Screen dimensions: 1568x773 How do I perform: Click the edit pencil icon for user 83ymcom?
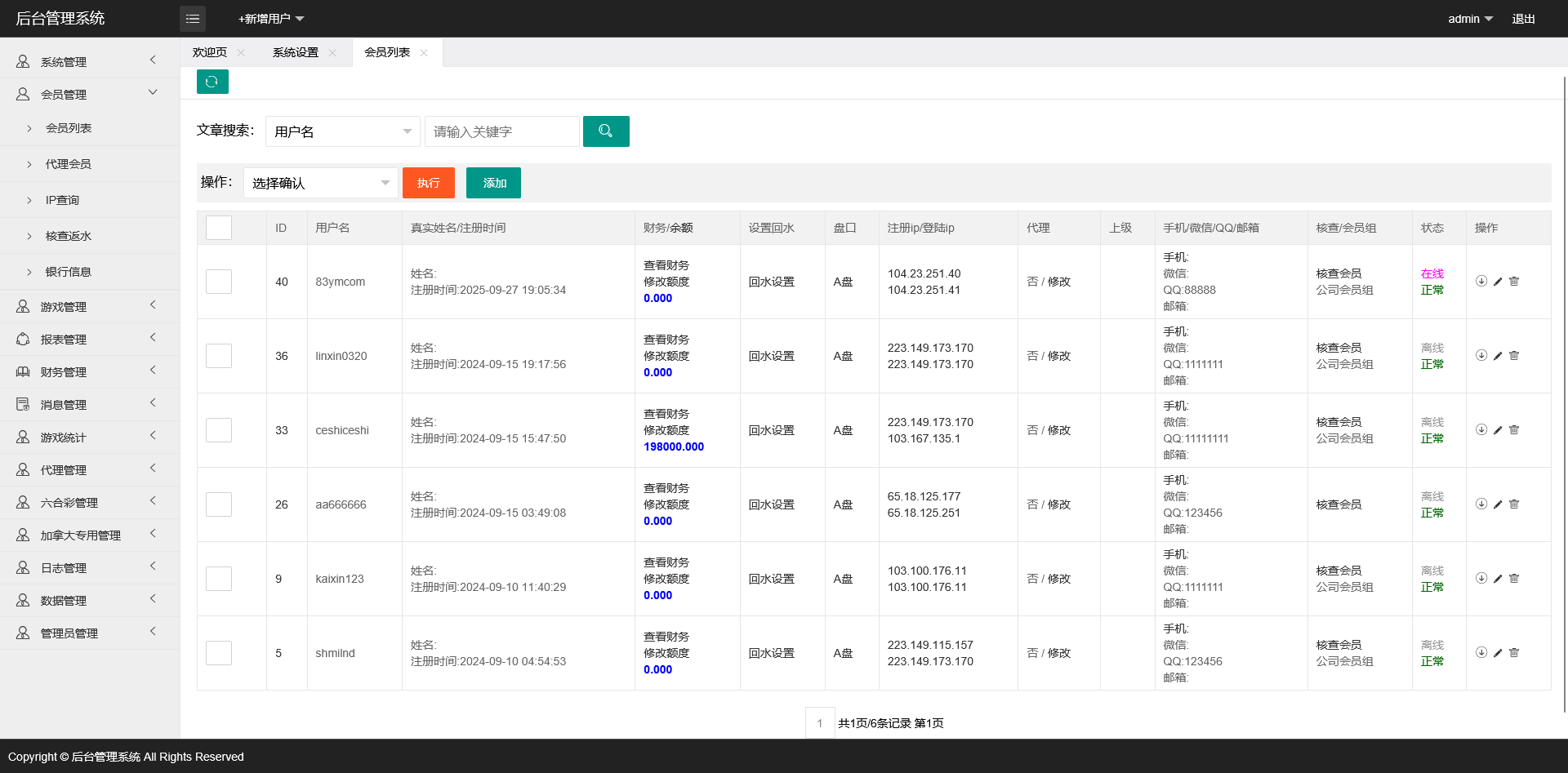[1498, 282]
